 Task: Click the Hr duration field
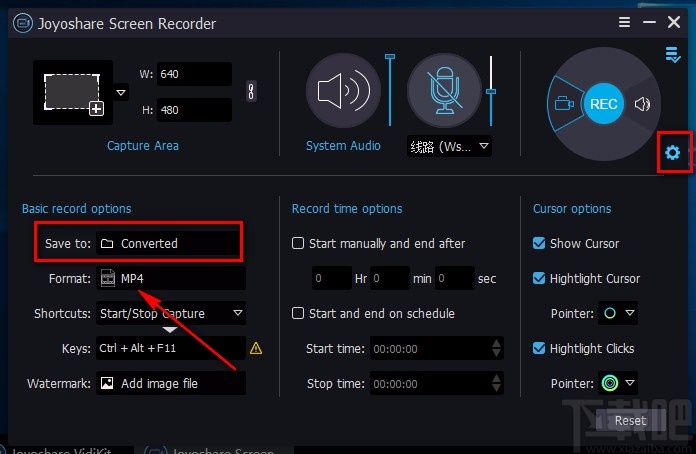332,278
